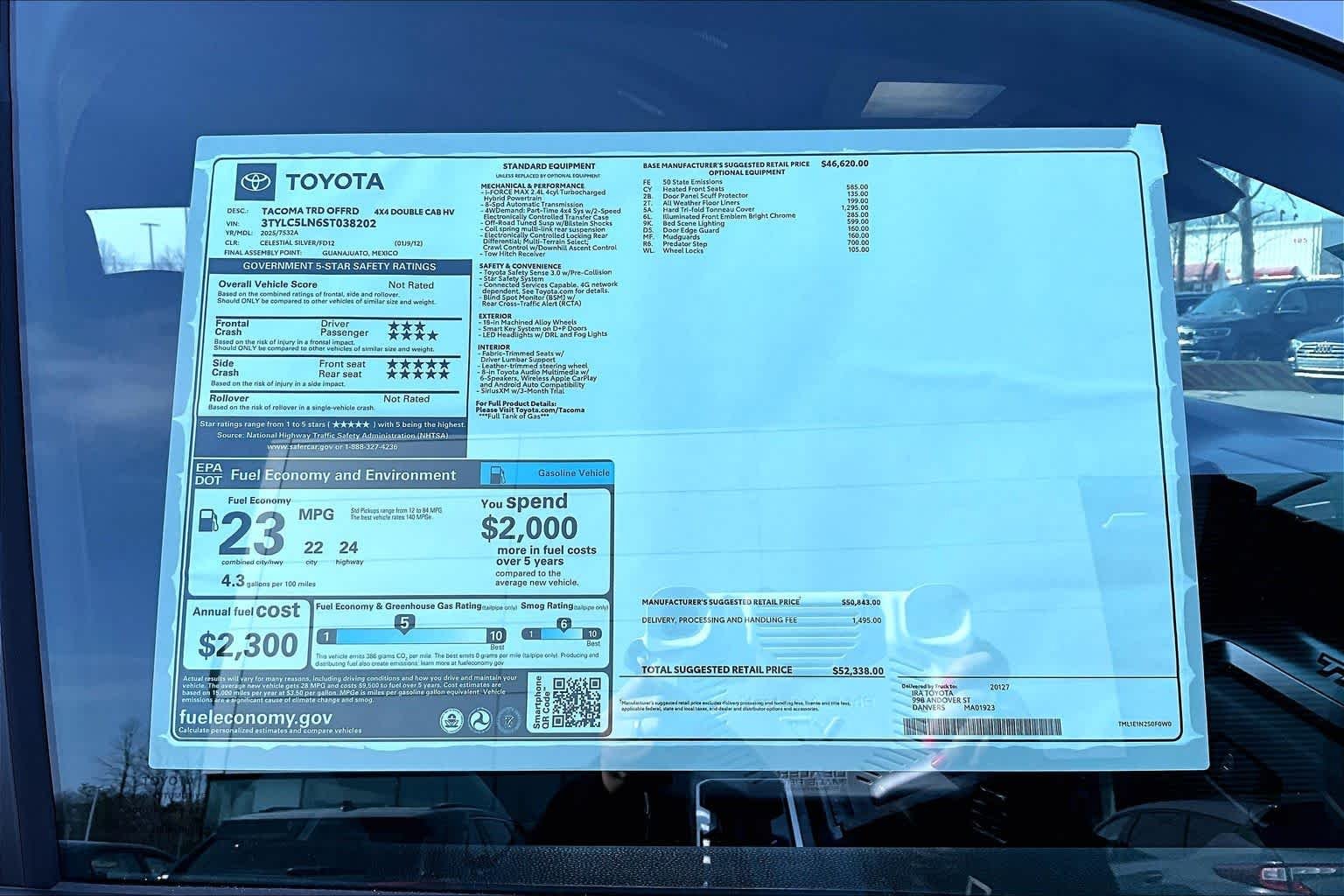The width and height of the screenshot is (1344, 896).
Task: Select the Fuel Economy and Environment header
Action: 343,475
